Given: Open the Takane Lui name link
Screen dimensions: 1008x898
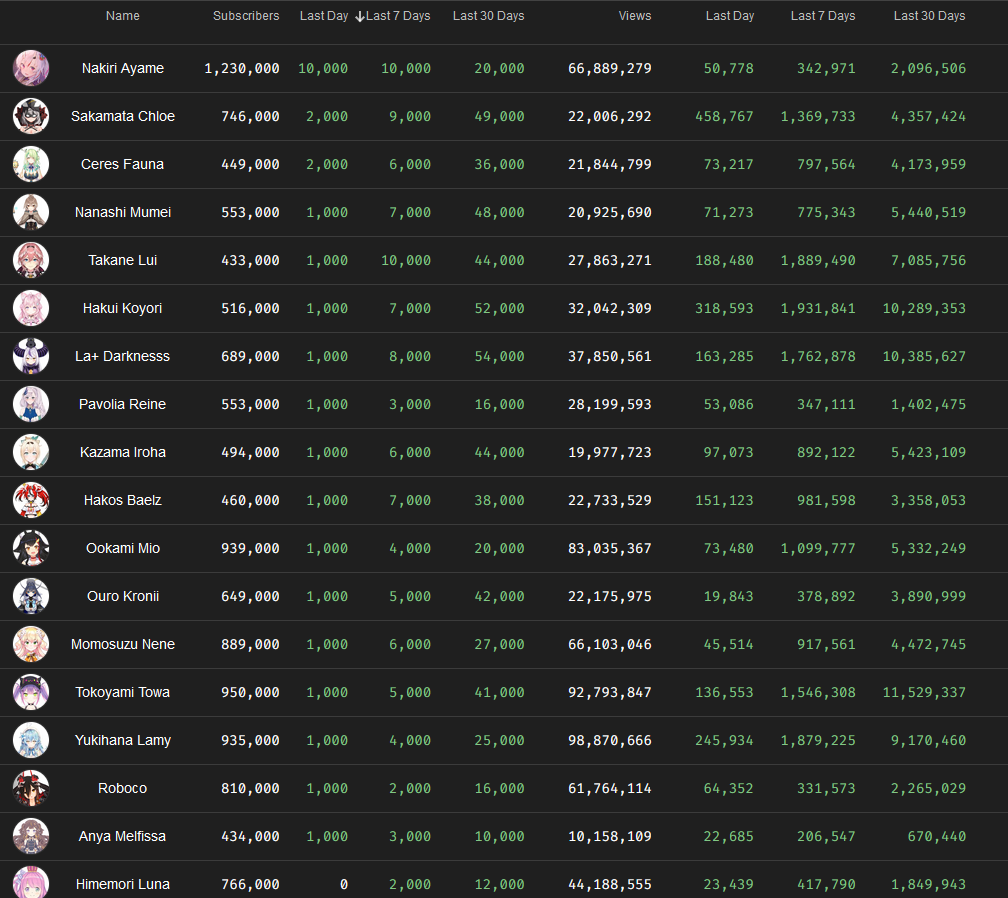Looking at the screenshot, I should 123,260.
